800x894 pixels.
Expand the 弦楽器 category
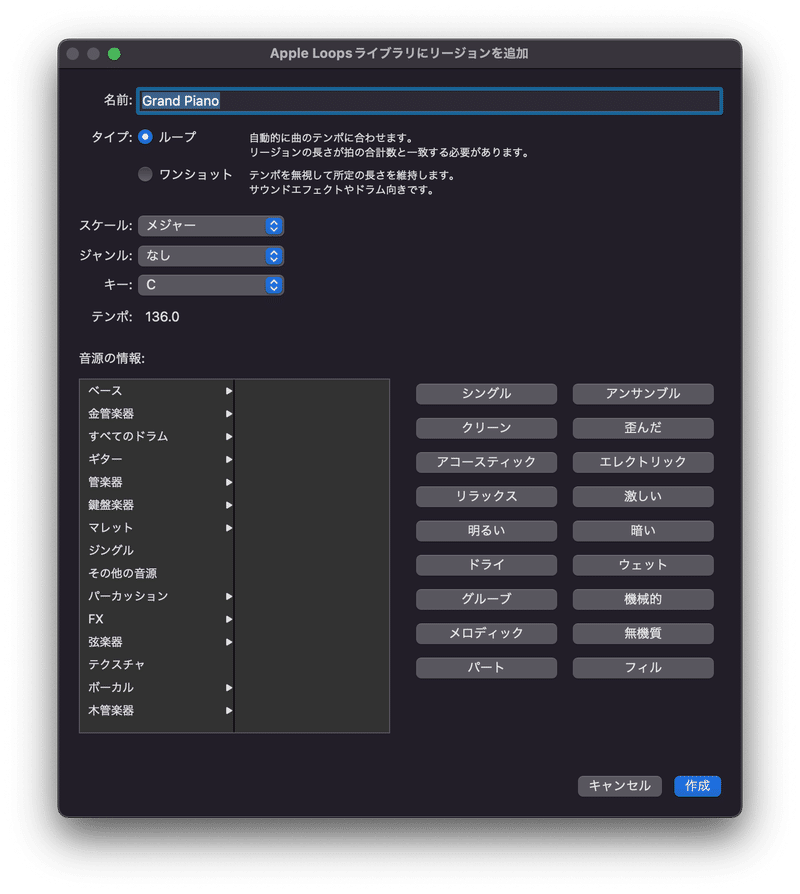click(157, 641)
